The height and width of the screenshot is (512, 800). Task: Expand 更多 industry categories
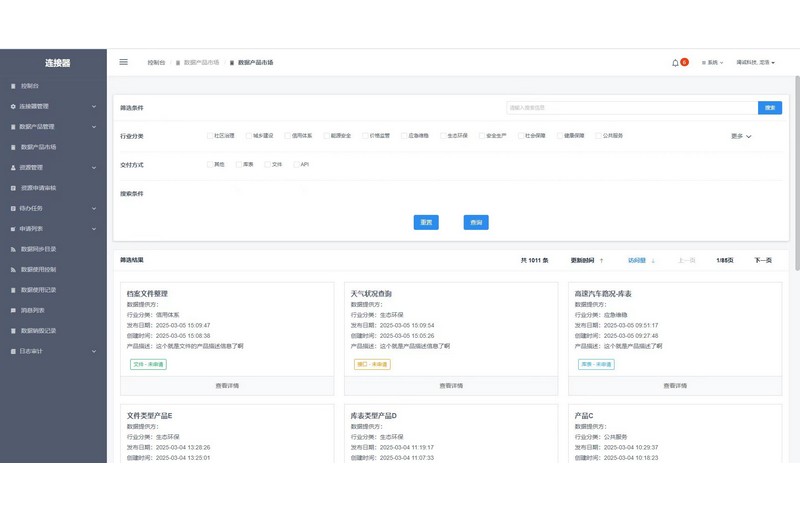coord(741,136)
